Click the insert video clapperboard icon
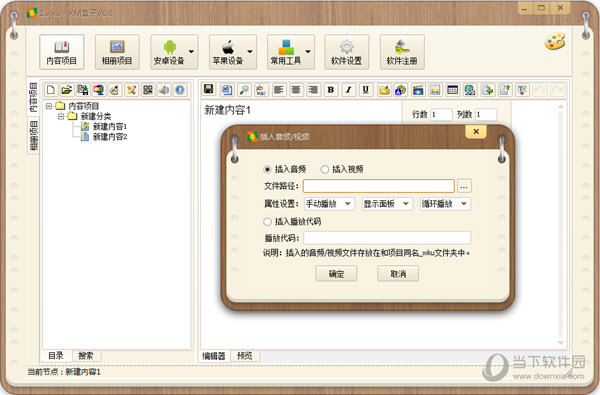 [x=418, y=90]
